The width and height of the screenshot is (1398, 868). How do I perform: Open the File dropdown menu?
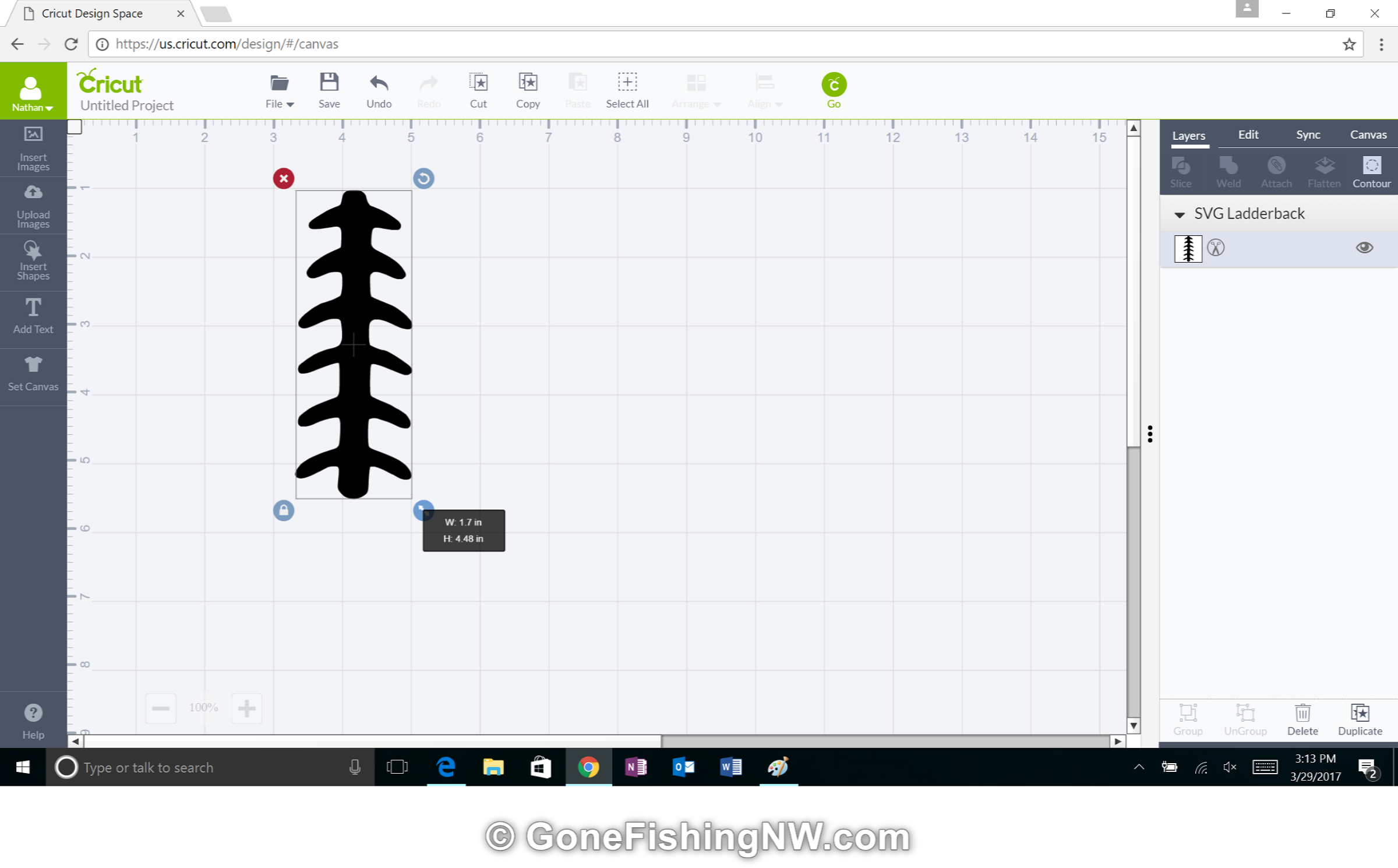click(279, 90)
